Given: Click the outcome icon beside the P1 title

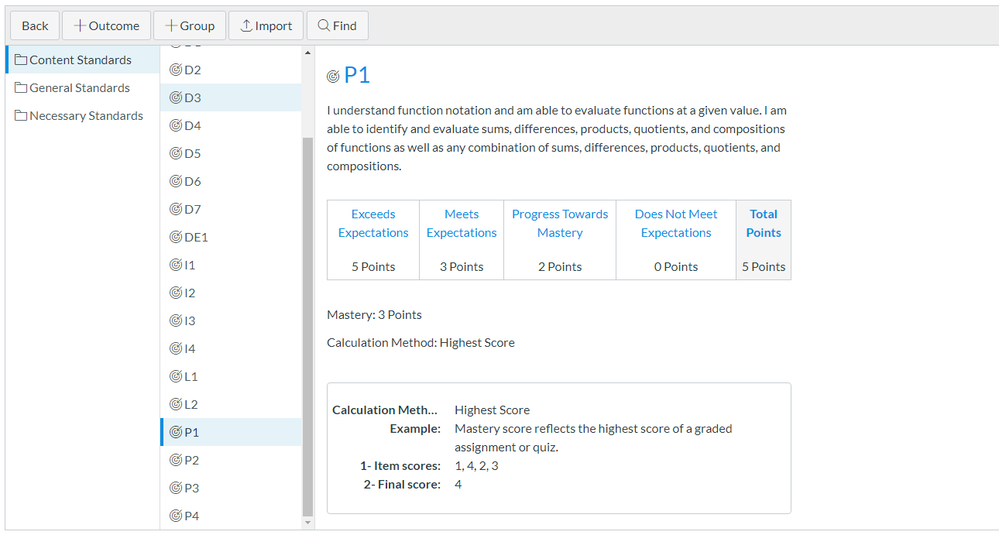Looking at the screenshot, I should point(333,77).
